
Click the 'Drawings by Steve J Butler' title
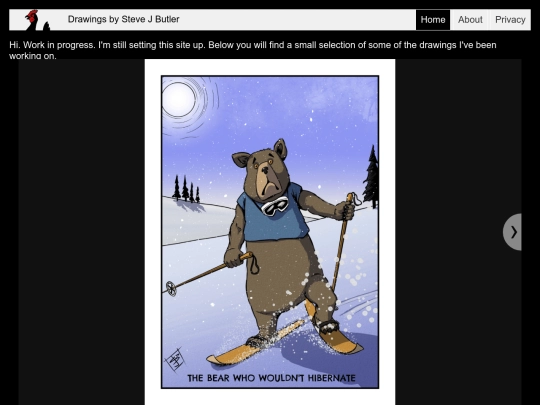click(x=124, y=19)
